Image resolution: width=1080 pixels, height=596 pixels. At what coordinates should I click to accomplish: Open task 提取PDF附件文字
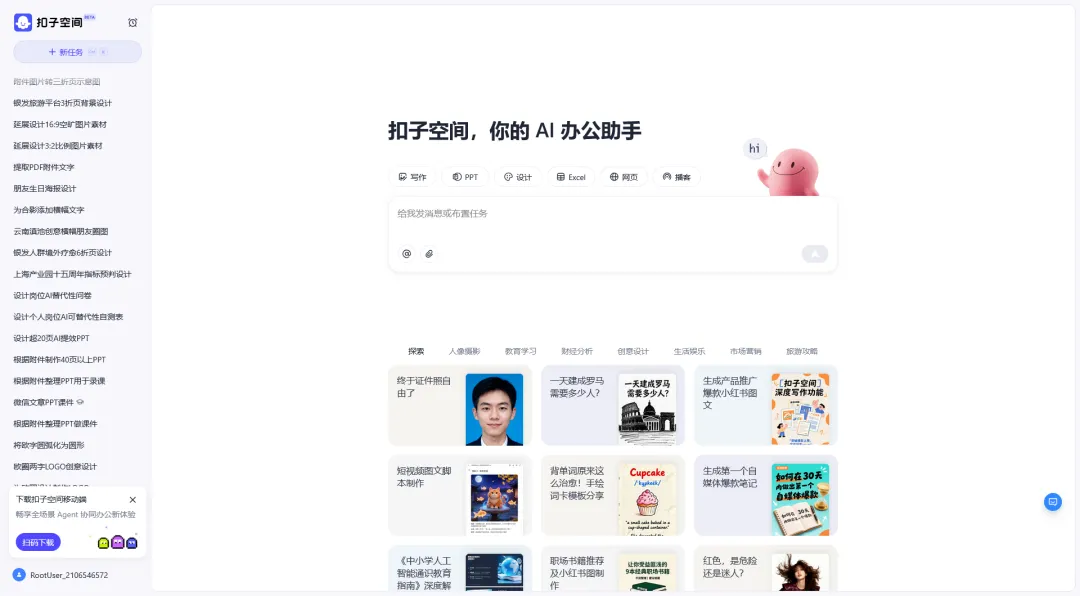click(x=44, y=167)
